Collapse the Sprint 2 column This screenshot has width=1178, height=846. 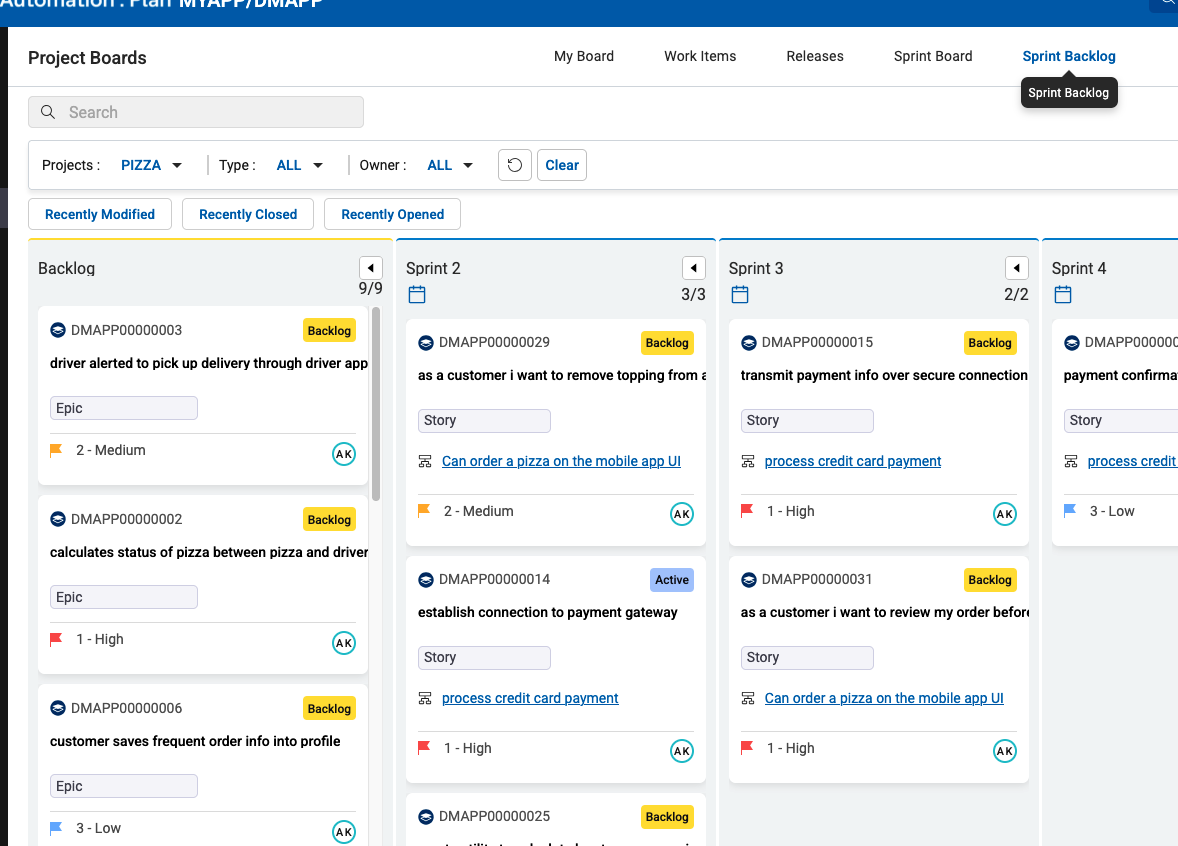(x=694, y=268)
